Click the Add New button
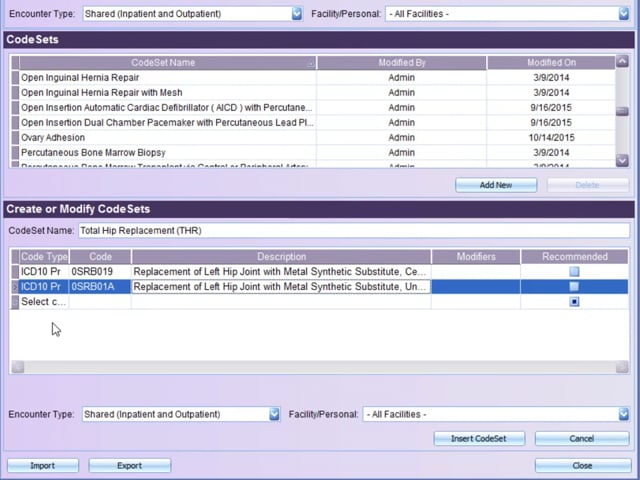 click(496, 185)
